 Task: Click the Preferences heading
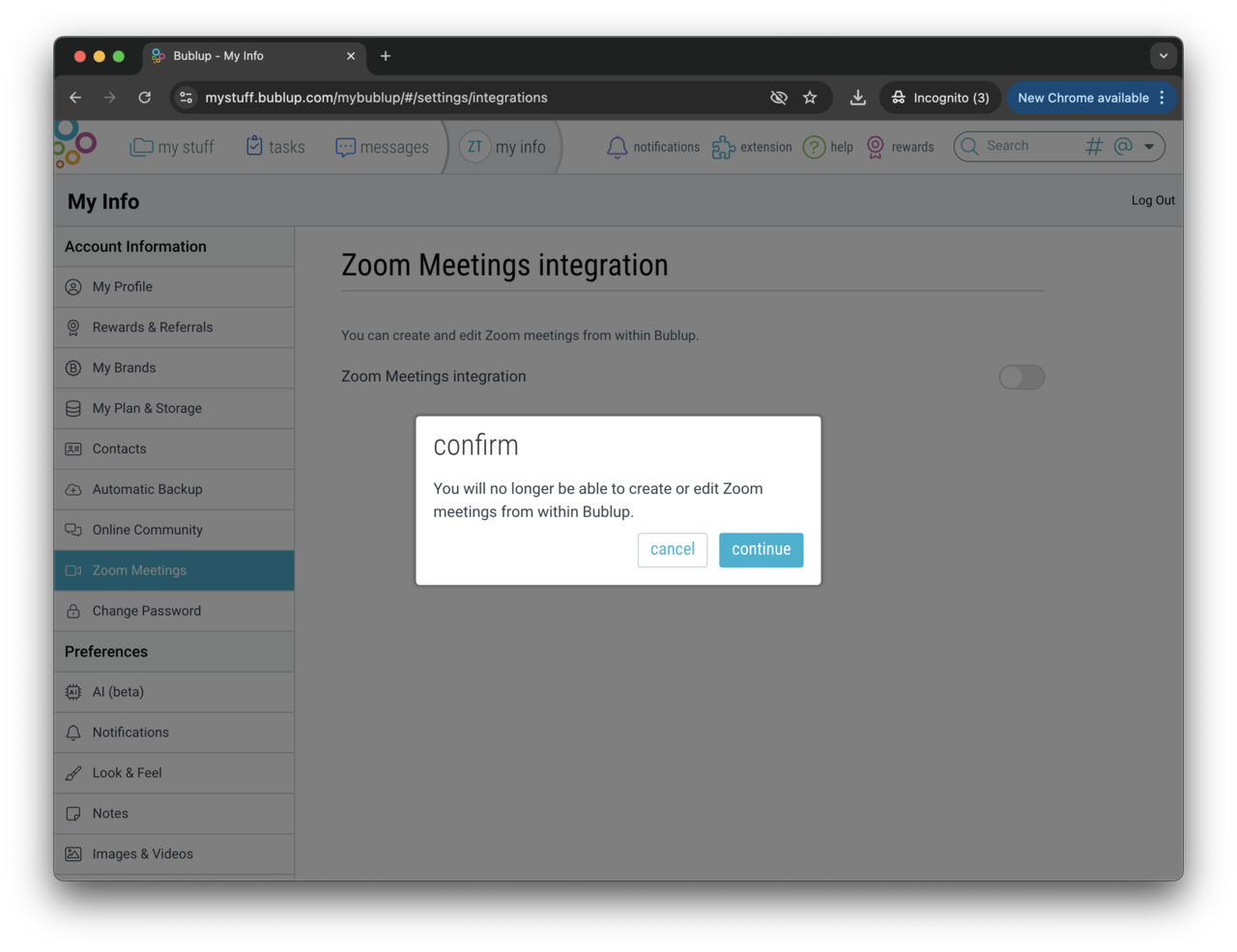tap(106, 652)
